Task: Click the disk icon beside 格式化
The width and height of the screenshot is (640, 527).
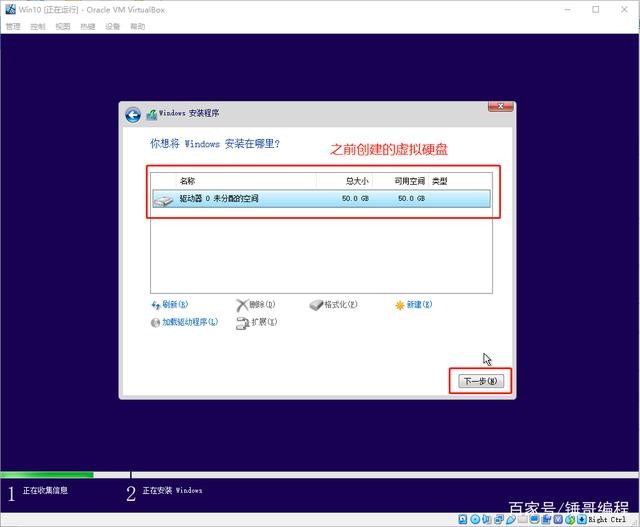Action: point(316,305)
